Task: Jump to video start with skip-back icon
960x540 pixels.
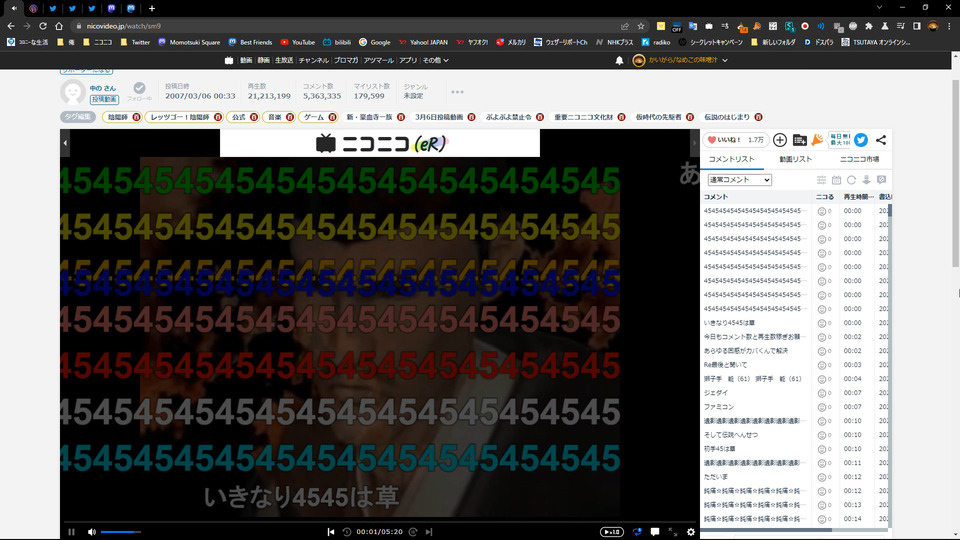Action: coord(331,532)
